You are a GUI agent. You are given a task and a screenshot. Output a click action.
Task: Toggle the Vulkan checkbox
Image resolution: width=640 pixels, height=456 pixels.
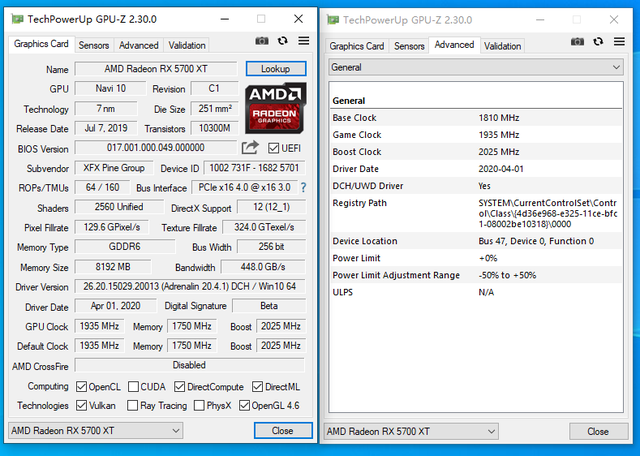tap(81, 405)
